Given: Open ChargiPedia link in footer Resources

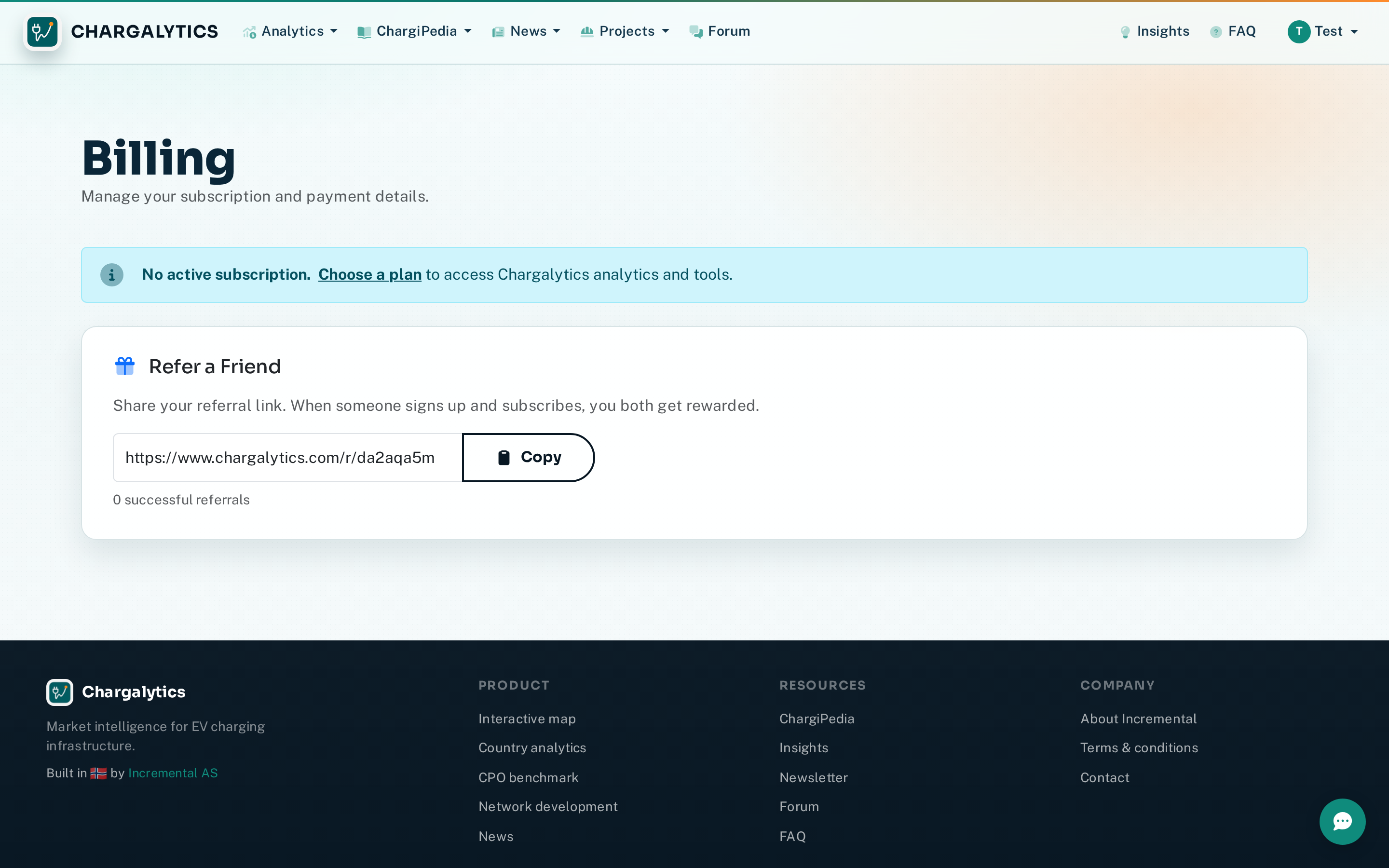Looking at the screenshot, I should 816,719.
